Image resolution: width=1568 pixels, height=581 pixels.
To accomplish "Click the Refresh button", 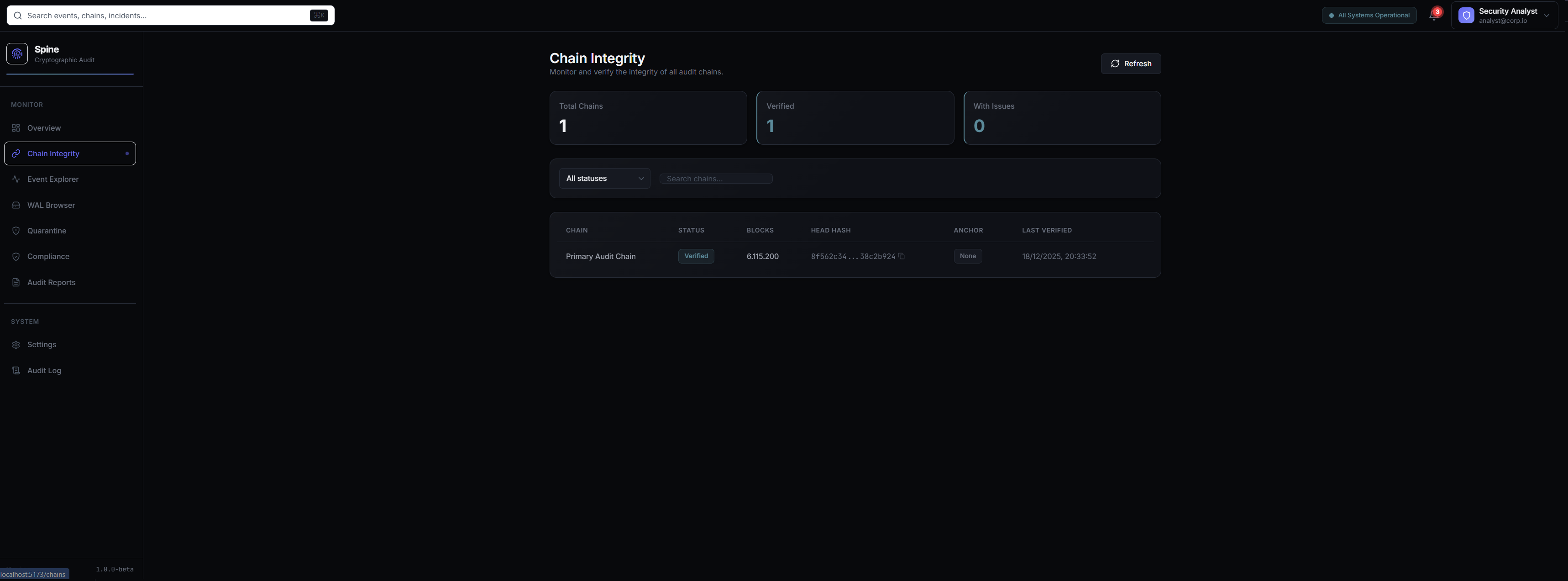I will coord(1130,63).
